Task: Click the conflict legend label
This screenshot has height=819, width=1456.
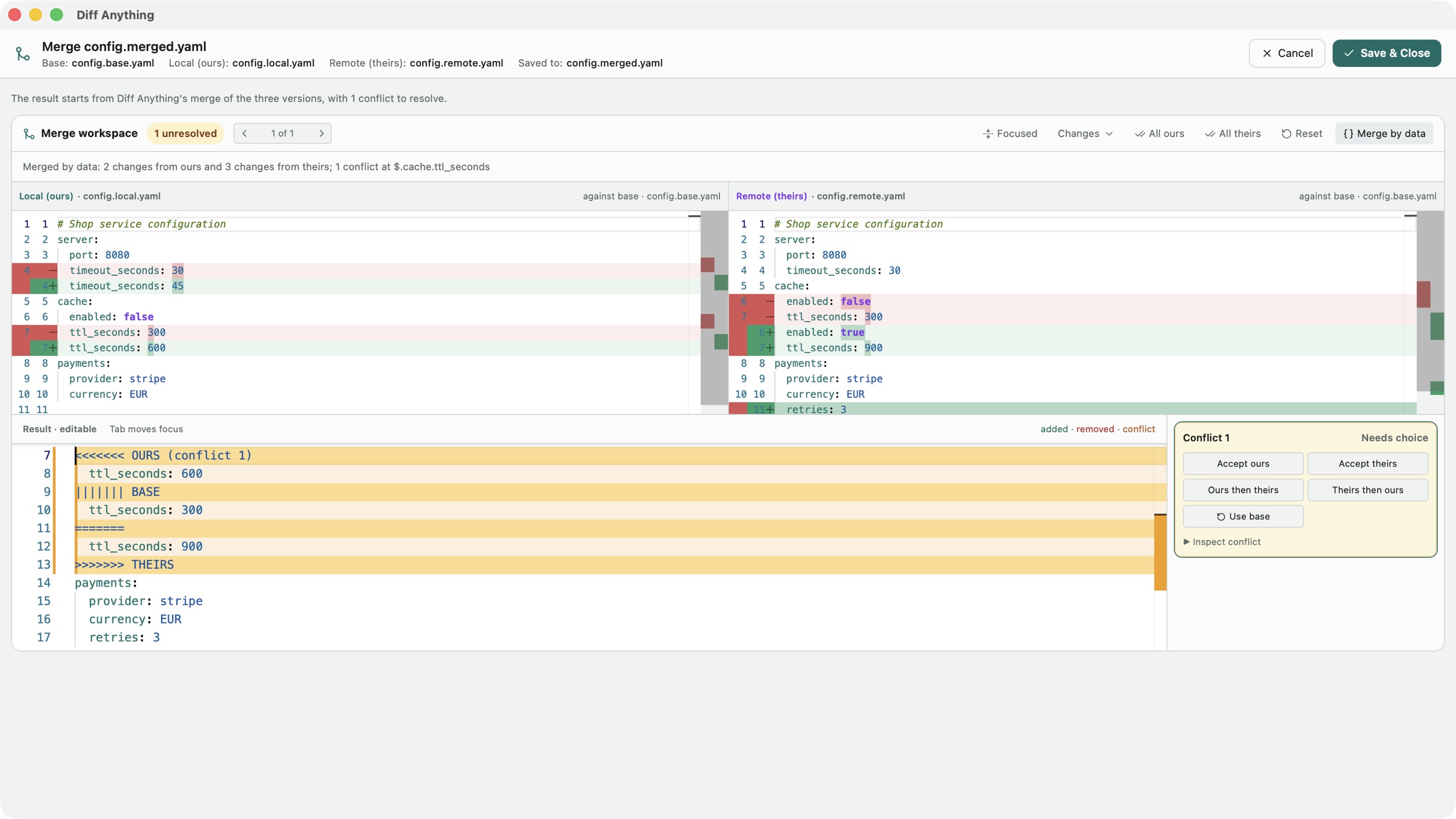Action: [1139, 430]
